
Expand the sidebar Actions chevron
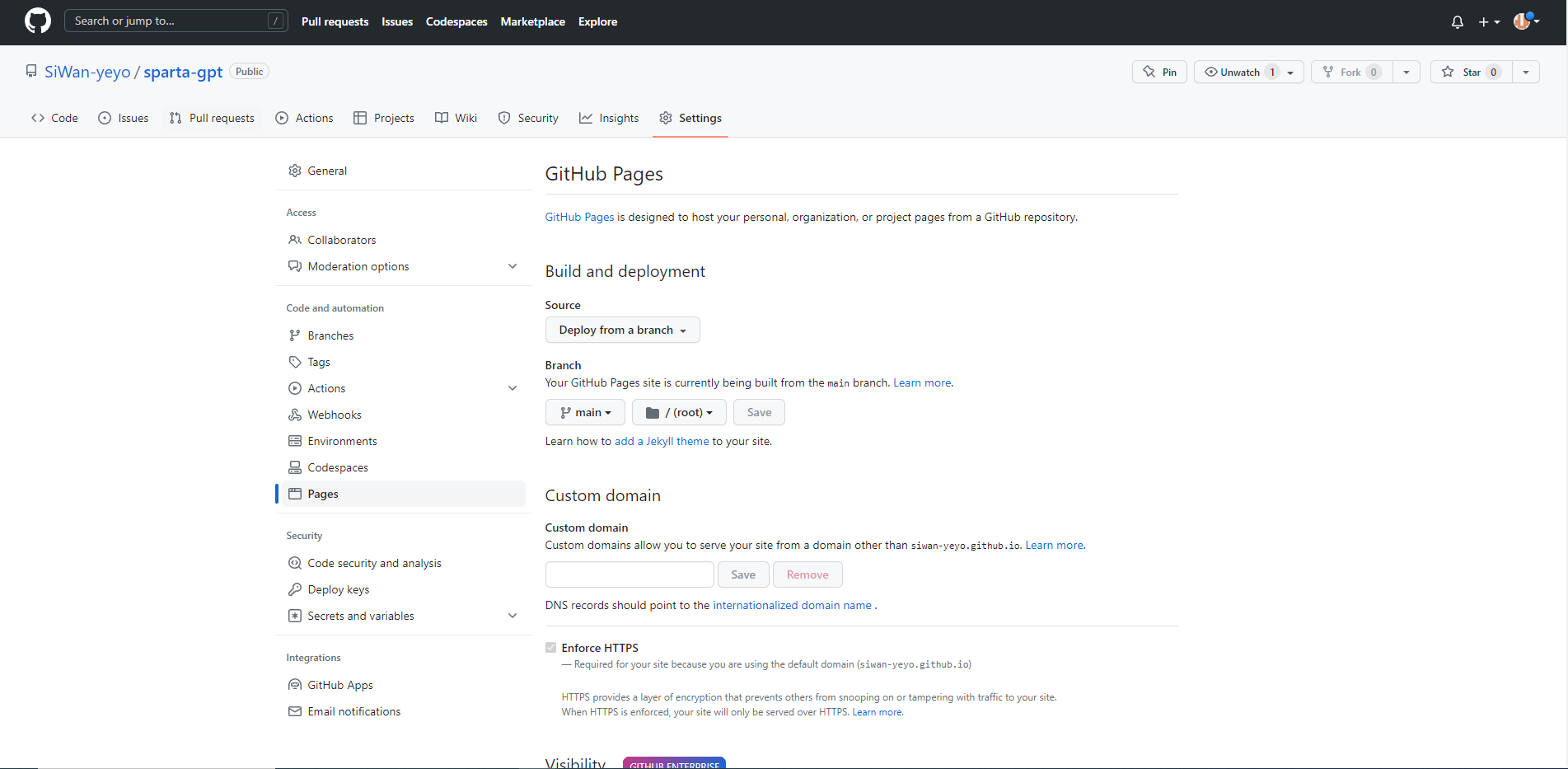[513, 388]
